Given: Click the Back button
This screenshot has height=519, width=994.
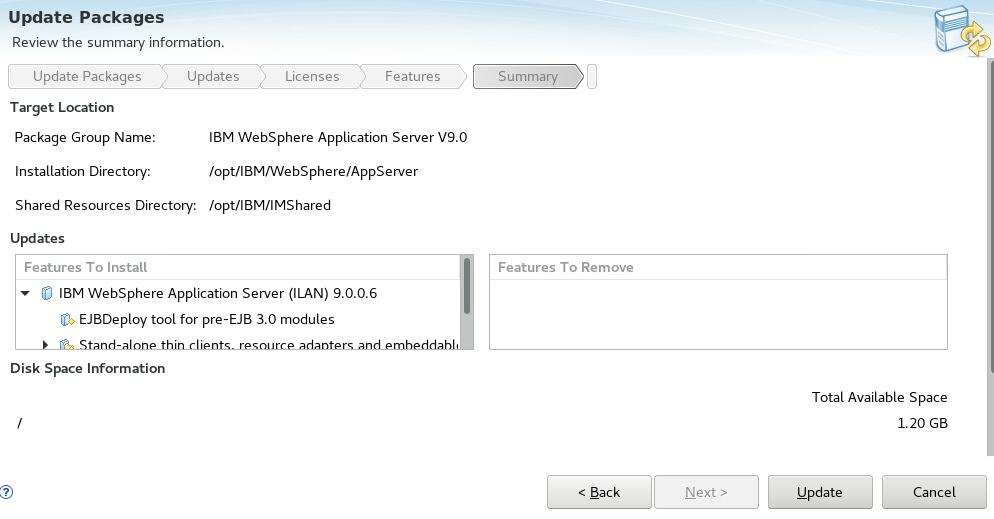Looking at the screenshot, I should [599, 492].
